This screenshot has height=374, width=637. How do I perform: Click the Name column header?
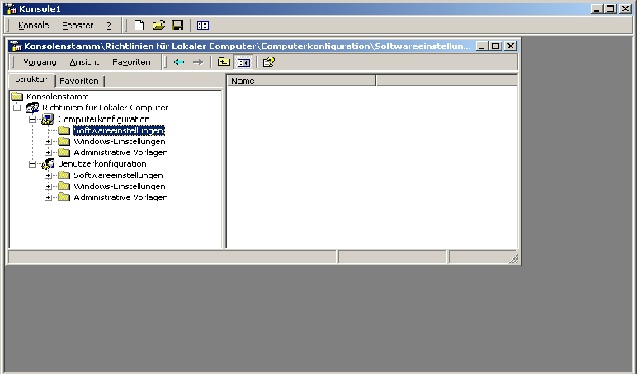301,81
